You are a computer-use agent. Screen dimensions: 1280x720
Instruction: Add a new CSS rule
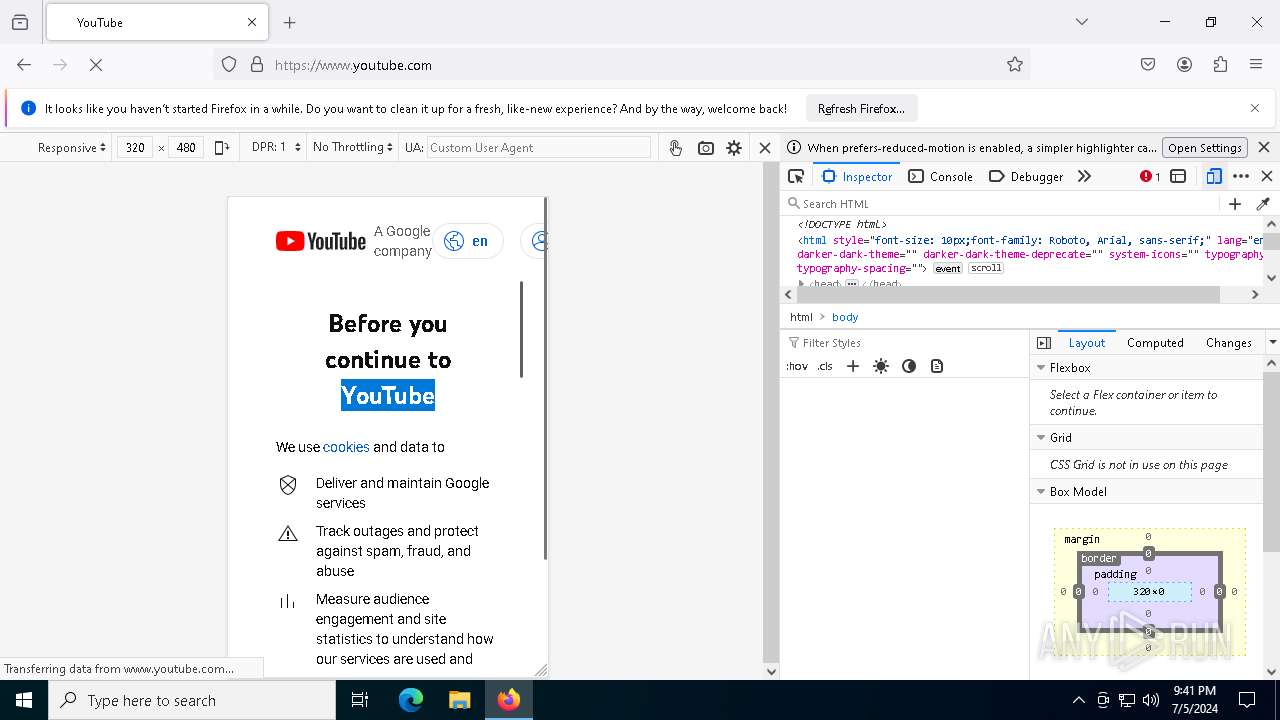point(853,366)
